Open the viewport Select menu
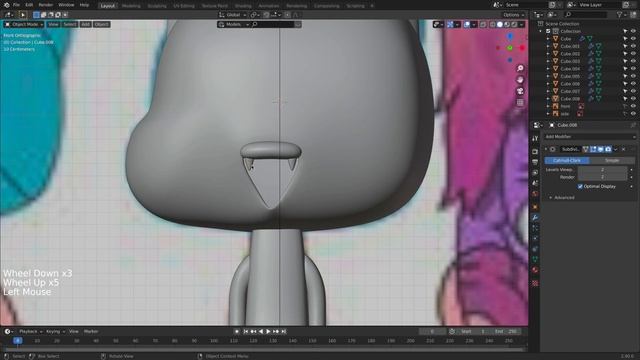 click(x=70, y=24)
